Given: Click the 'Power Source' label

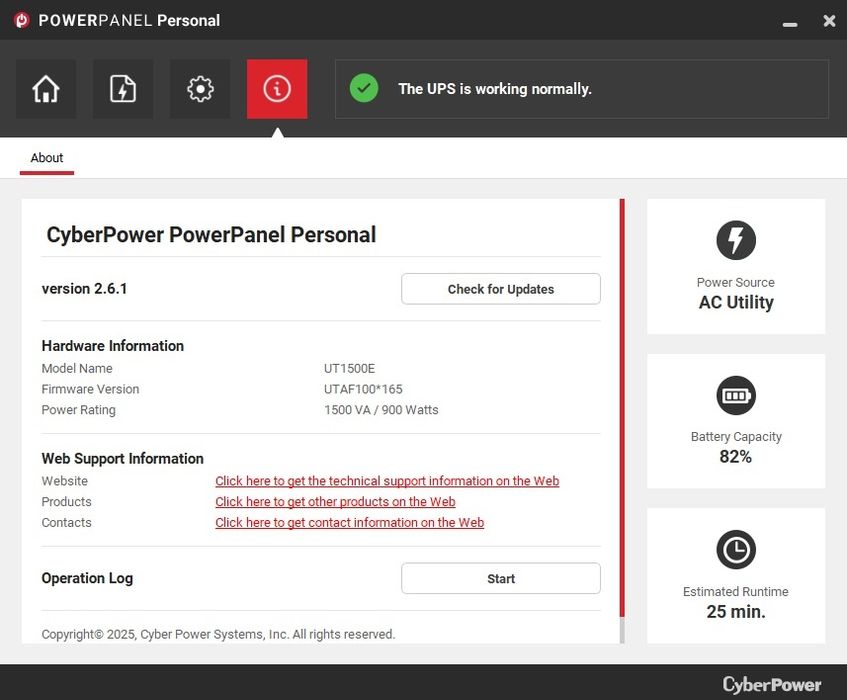Looking at the screenshot, I should click(736, 282).
